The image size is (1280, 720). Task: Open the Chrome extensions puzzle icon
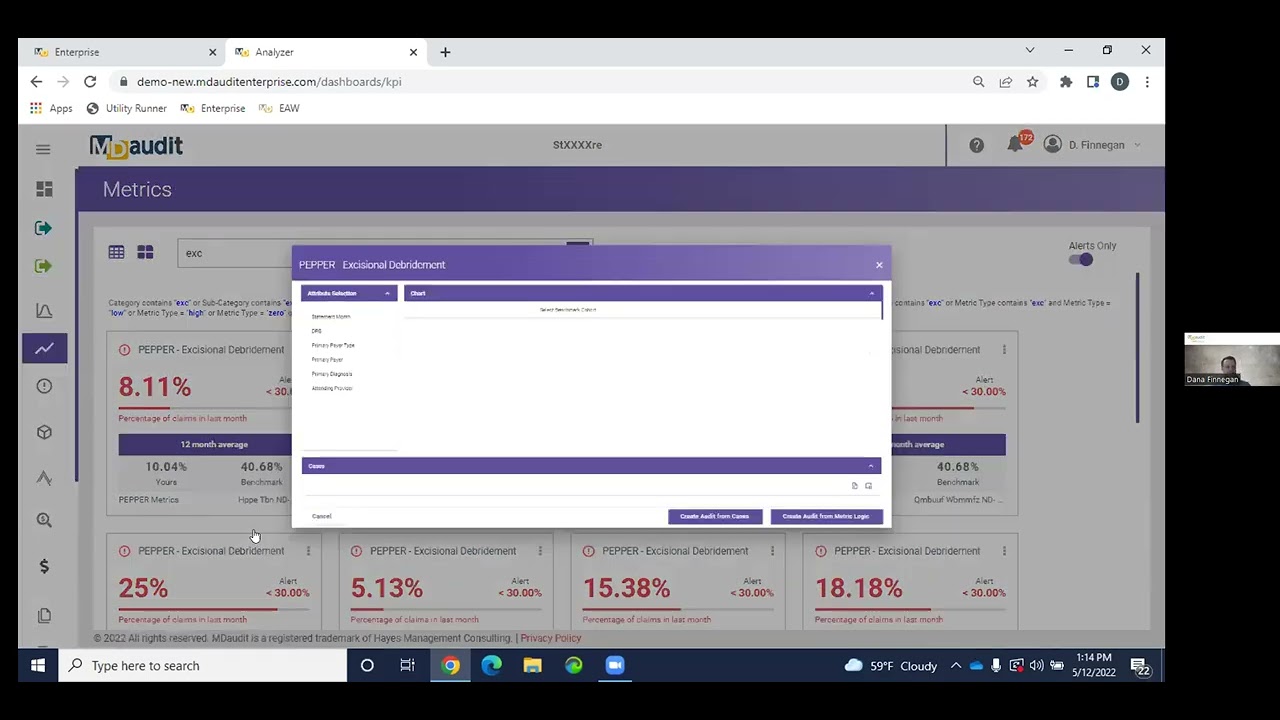point(1066,82)
